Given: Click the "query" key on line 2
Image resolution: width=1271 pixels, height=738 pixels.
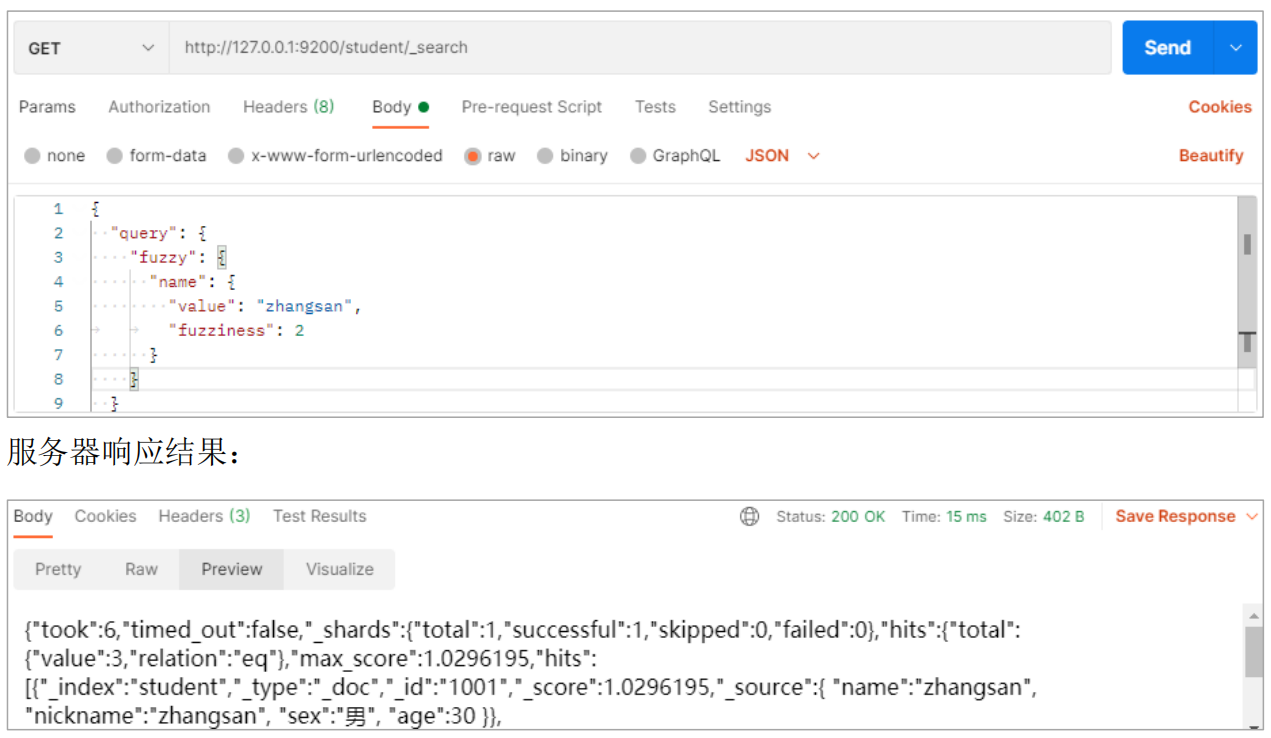Looking at the screenshot, I should click(144, 233).
